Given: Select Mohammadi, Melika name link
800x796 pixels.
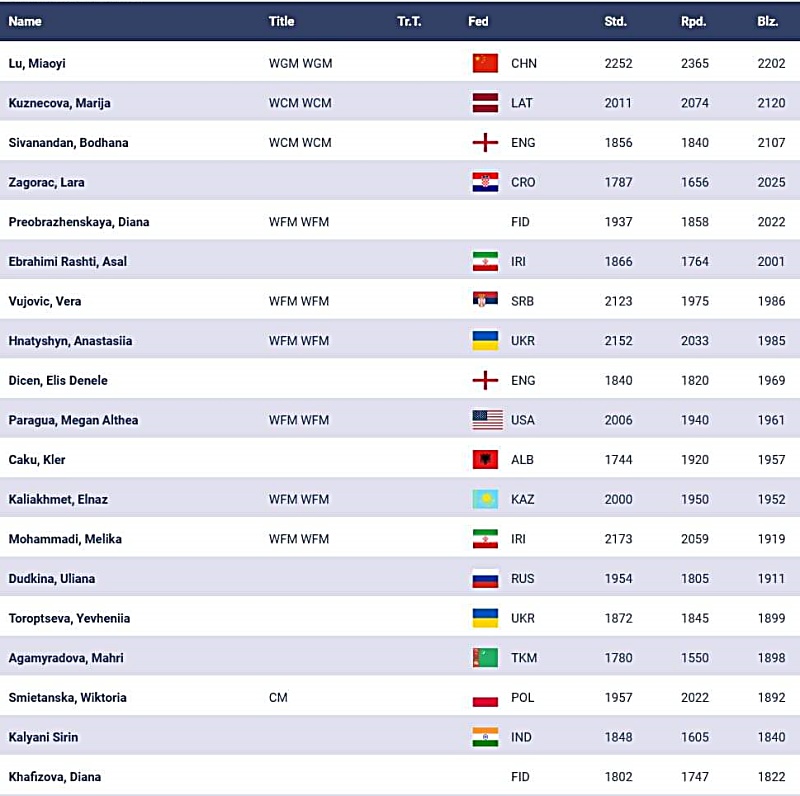Looking at the screenshot, I should point(65,539).
